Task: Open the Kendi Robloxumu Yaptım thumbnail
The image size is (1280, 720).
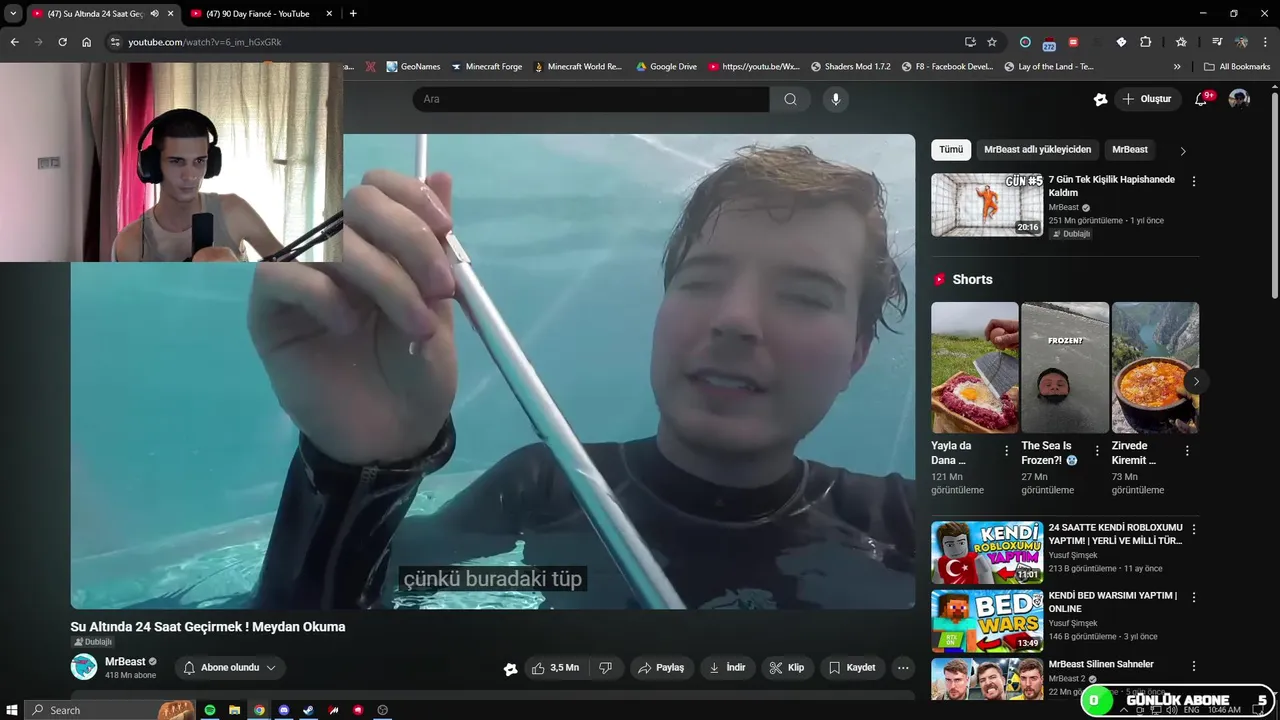Action: pyautogui.click(x=987, y=552)
